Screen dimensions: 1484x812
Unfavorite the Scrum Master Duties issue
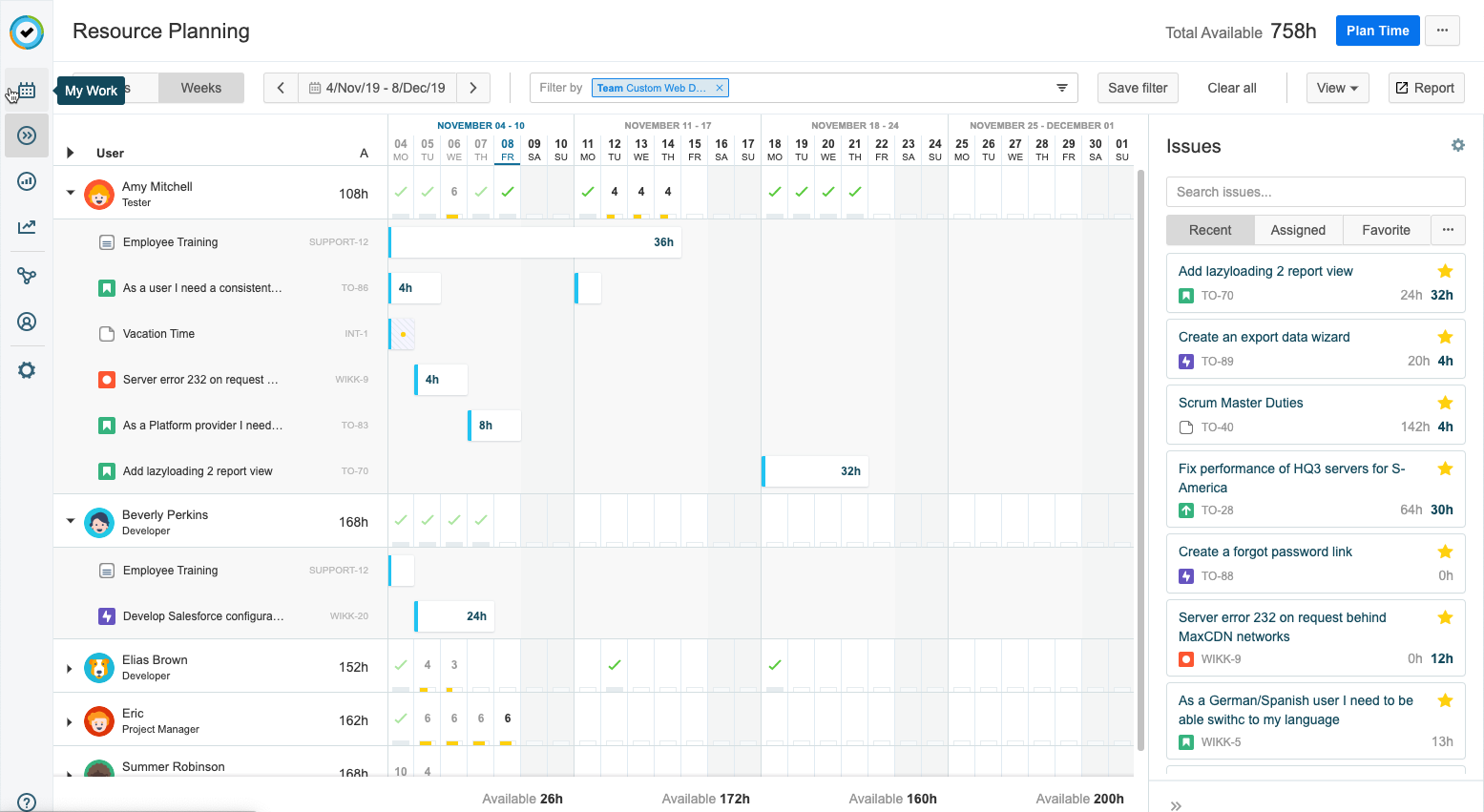(x=1445, y=403)
